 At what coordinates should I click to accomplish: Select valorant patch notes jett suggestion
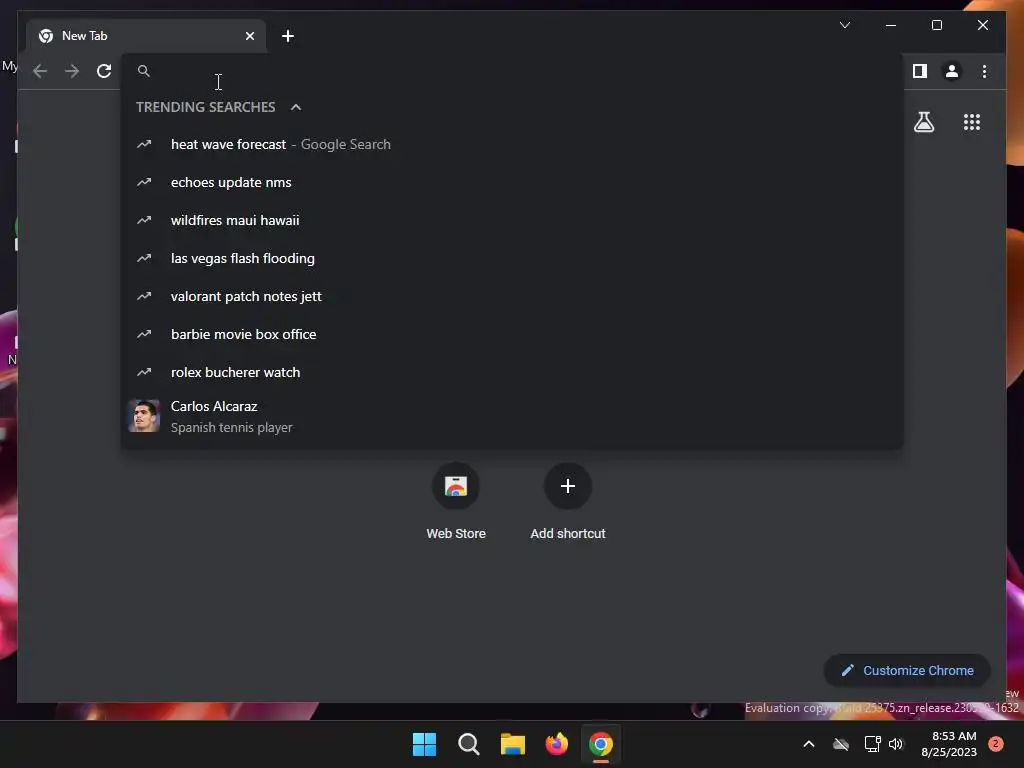pyautogui.click(x=512, y=296)
